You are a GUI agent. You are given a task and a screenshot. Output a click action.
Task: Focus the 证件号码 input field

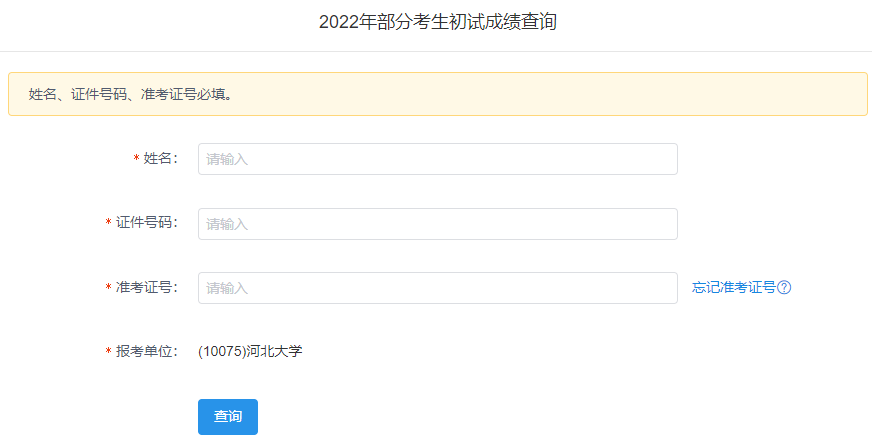437,224
